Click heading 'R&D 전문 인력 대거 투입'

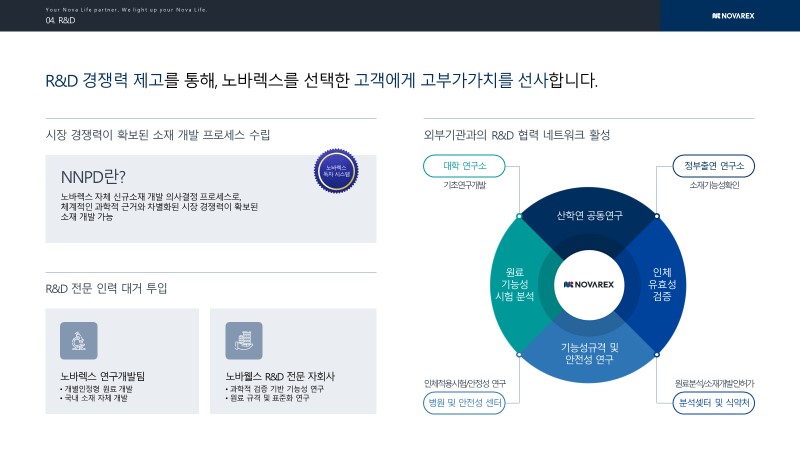[x=106, y=288]
